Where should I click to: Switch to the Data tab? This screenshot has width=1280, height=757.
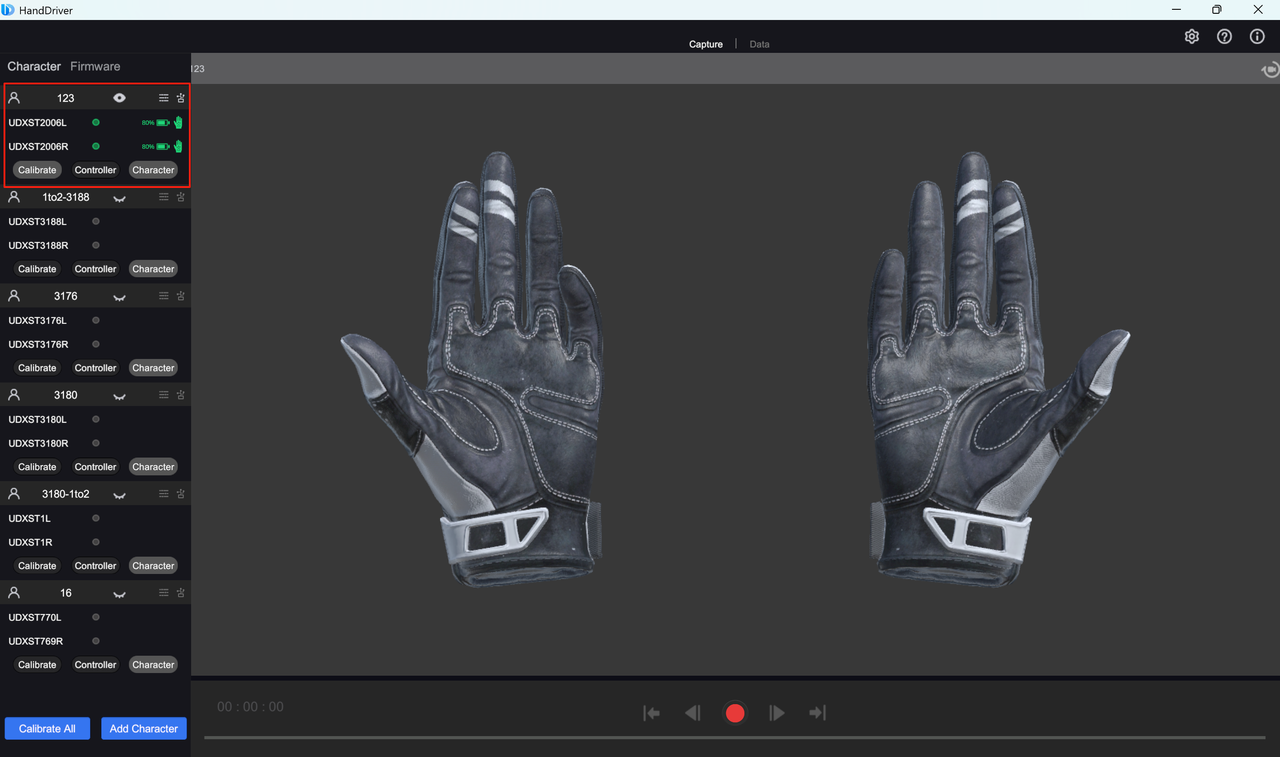[x=759, y=44]
